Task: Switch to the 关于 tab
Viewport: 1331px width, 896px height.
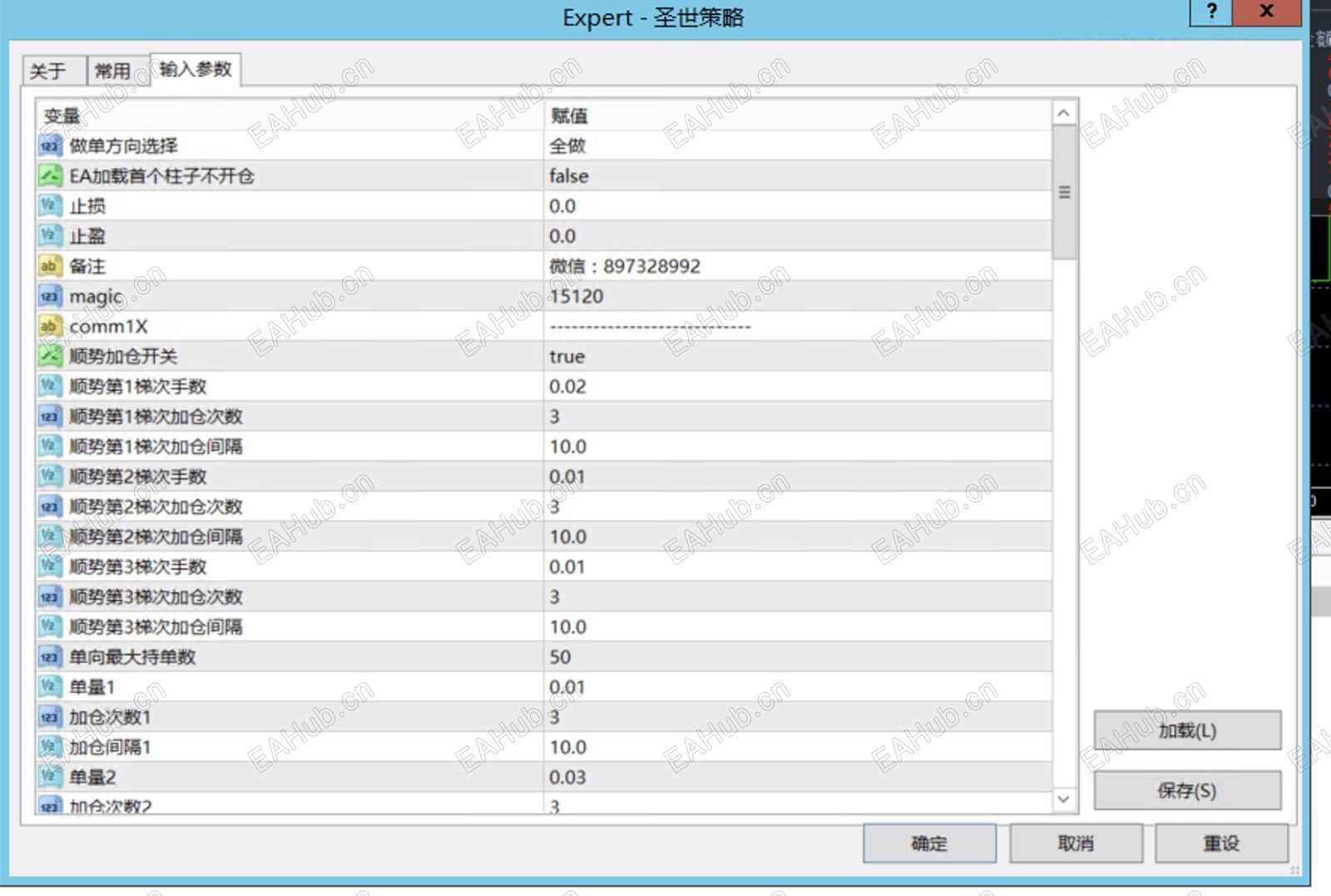Action: (54, 71)
